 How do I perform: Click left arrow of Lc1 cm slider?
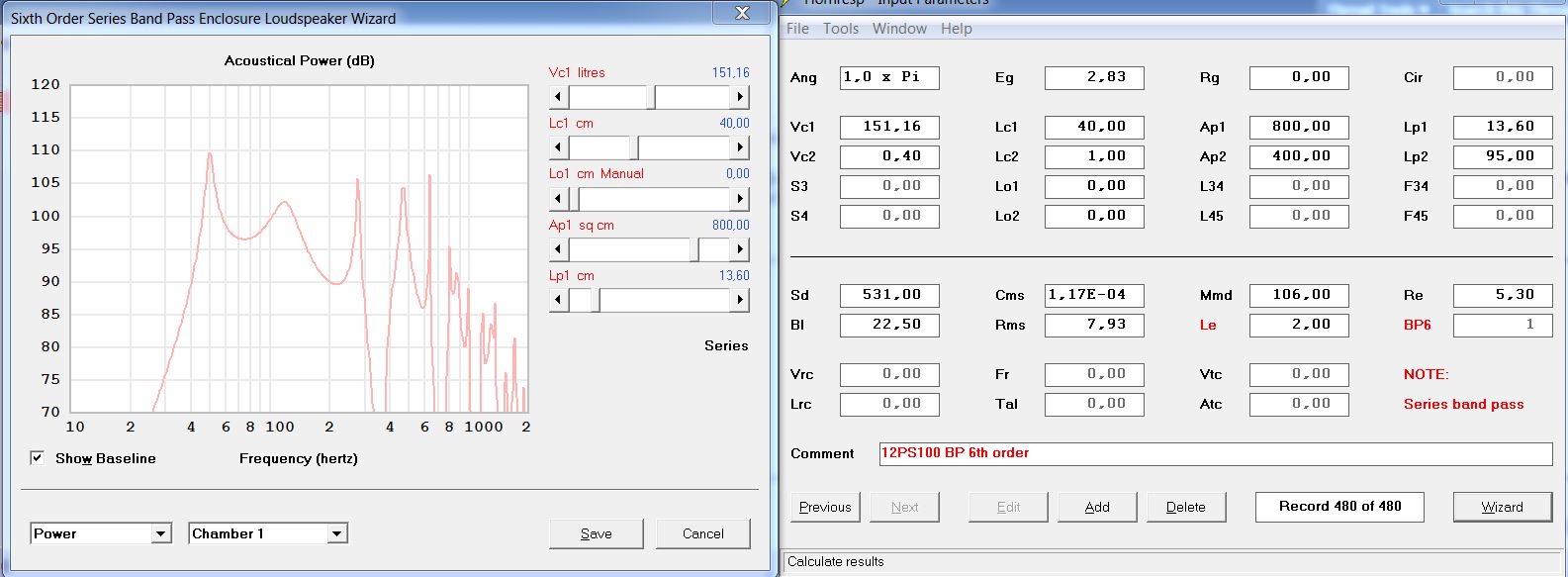559,147
